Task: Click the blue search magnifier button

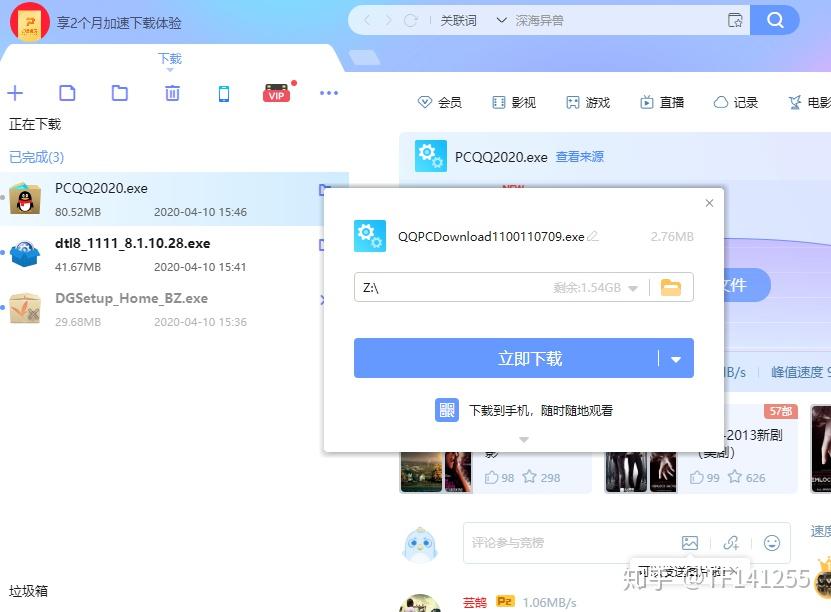Action: [774, 20]
